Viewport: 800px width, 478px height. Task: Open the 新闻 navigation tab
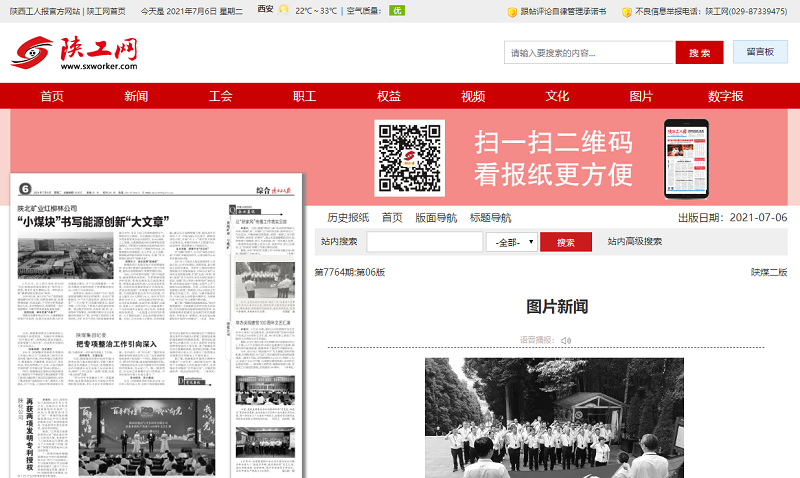coord(136,96)
